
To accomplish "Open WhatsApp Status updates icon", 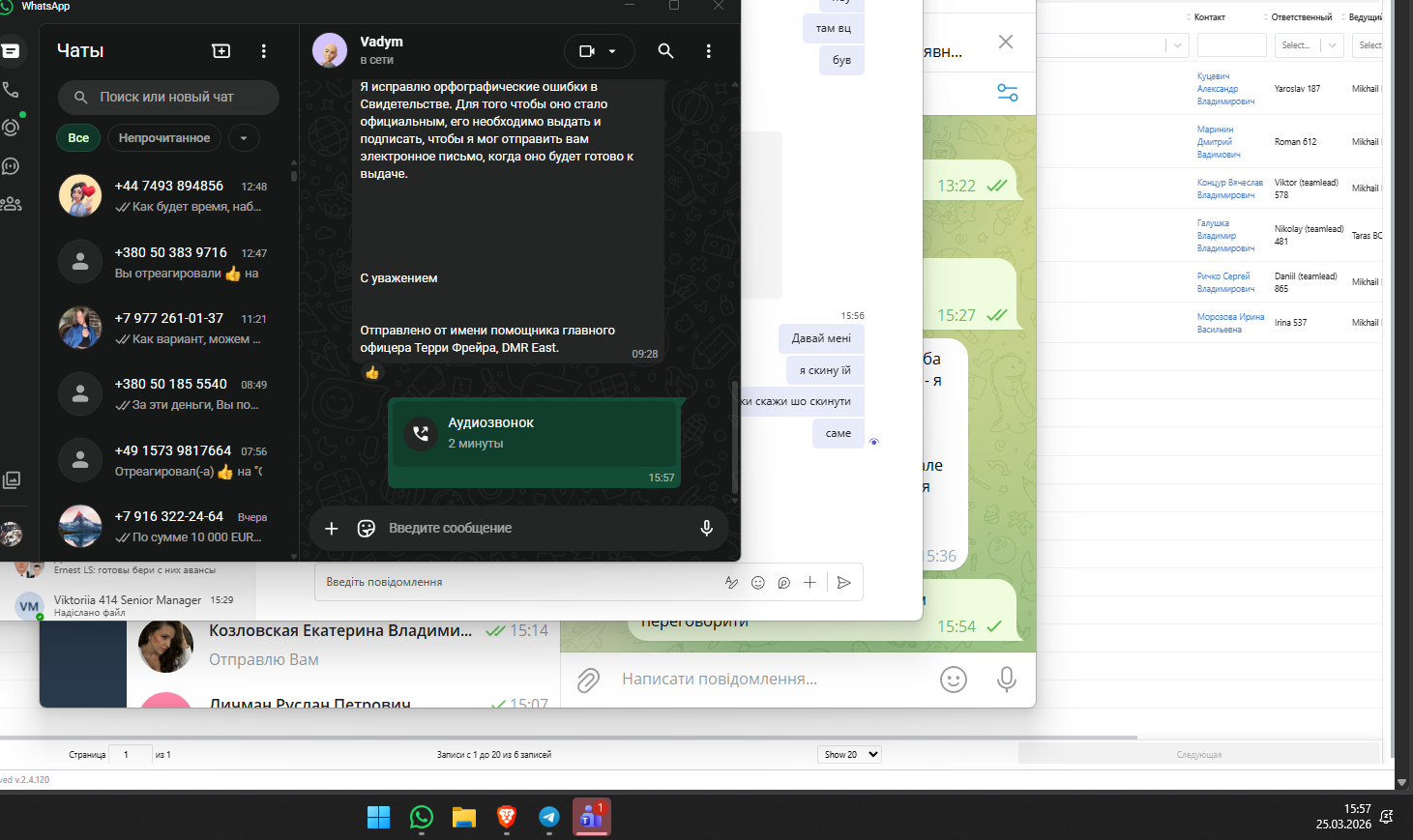I will (x=11, y=128).
